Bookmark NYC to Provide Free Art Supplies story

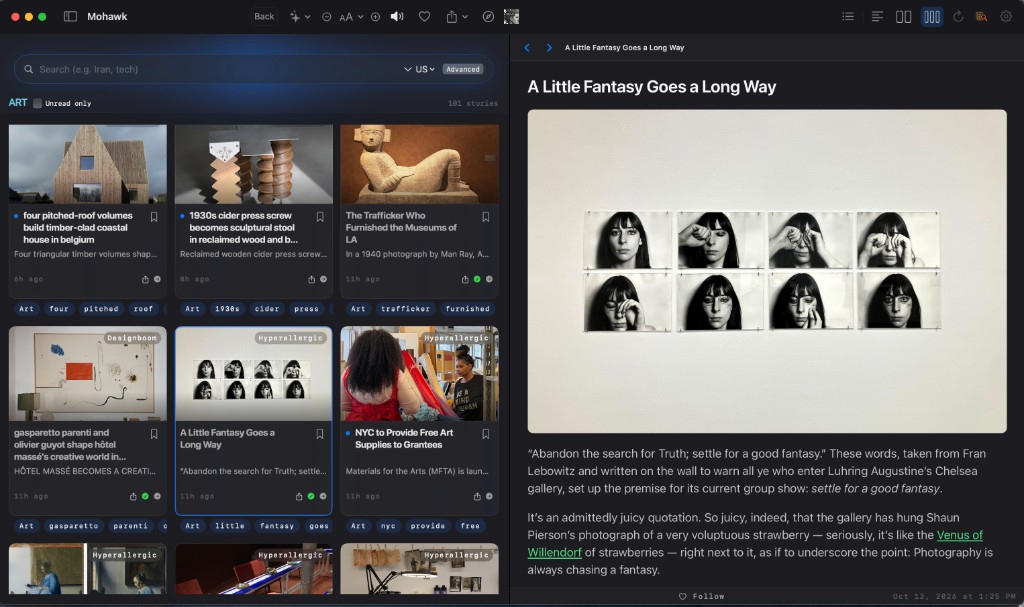[x=486, y=434]
